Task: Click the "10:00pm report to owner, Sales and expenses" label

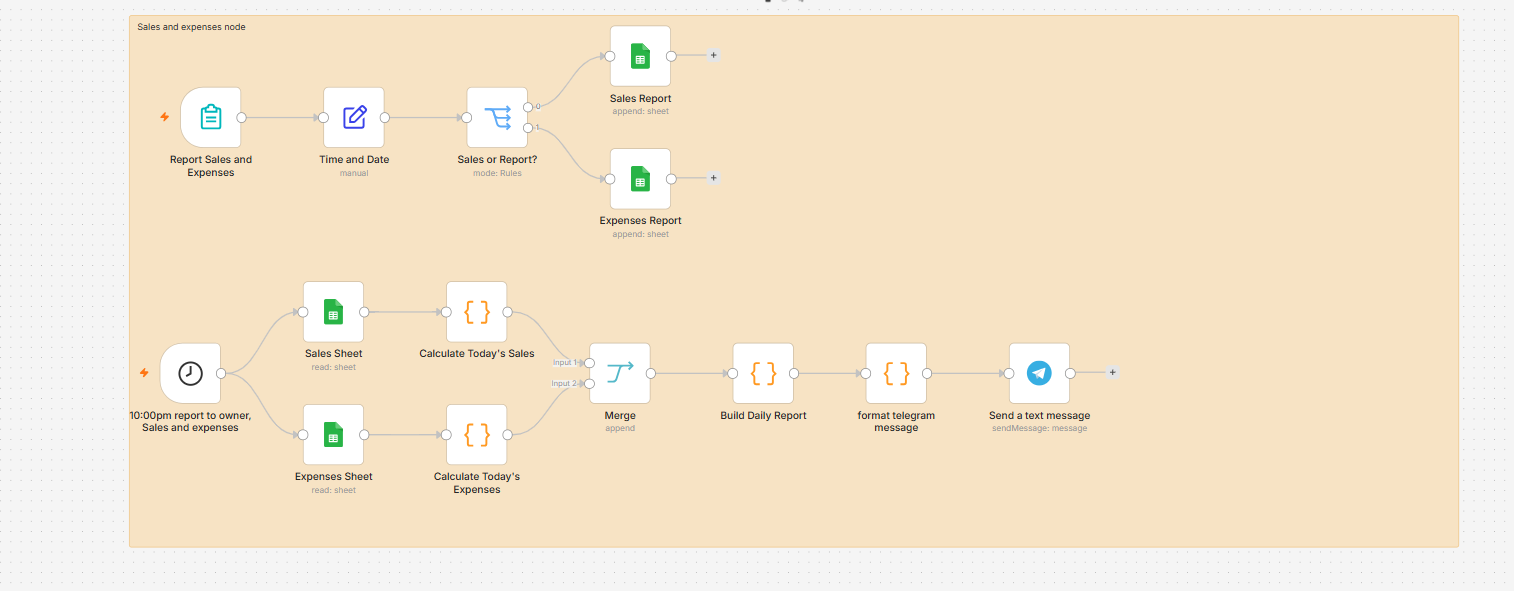Action: [x=190, y=422]
